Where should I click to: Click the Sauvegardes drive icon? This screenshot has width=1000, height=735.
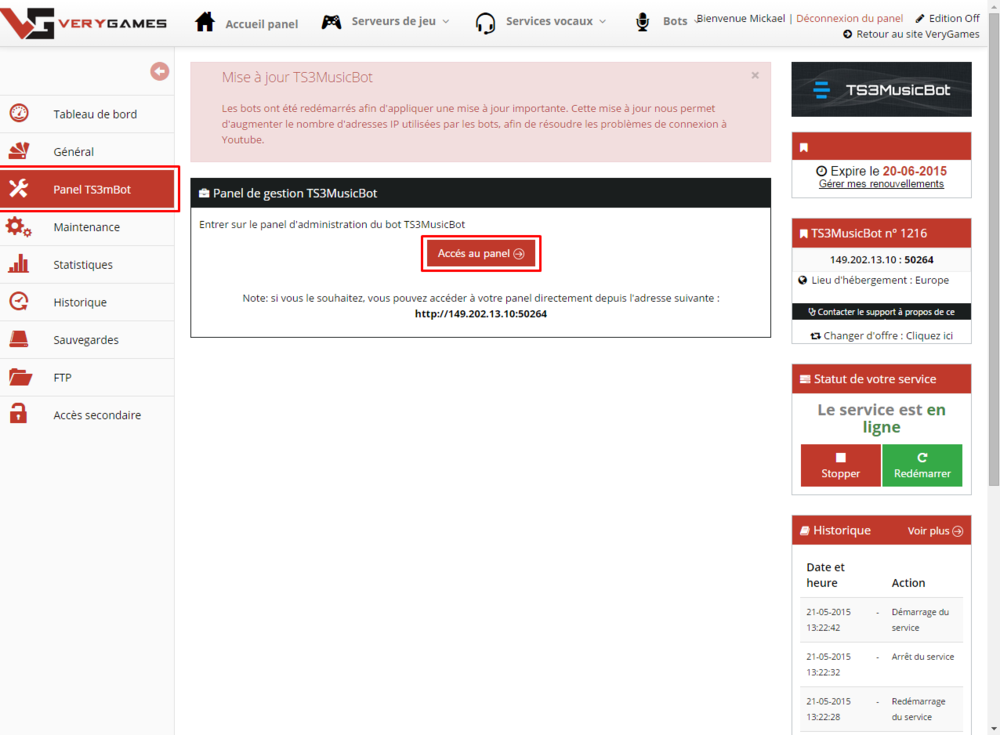[x=19, y=340]
